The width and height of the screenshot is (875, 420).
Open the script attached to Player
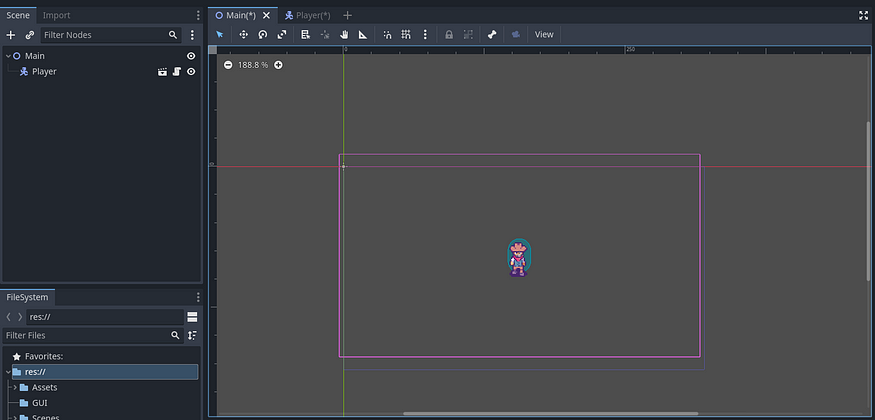pos(175,72)
